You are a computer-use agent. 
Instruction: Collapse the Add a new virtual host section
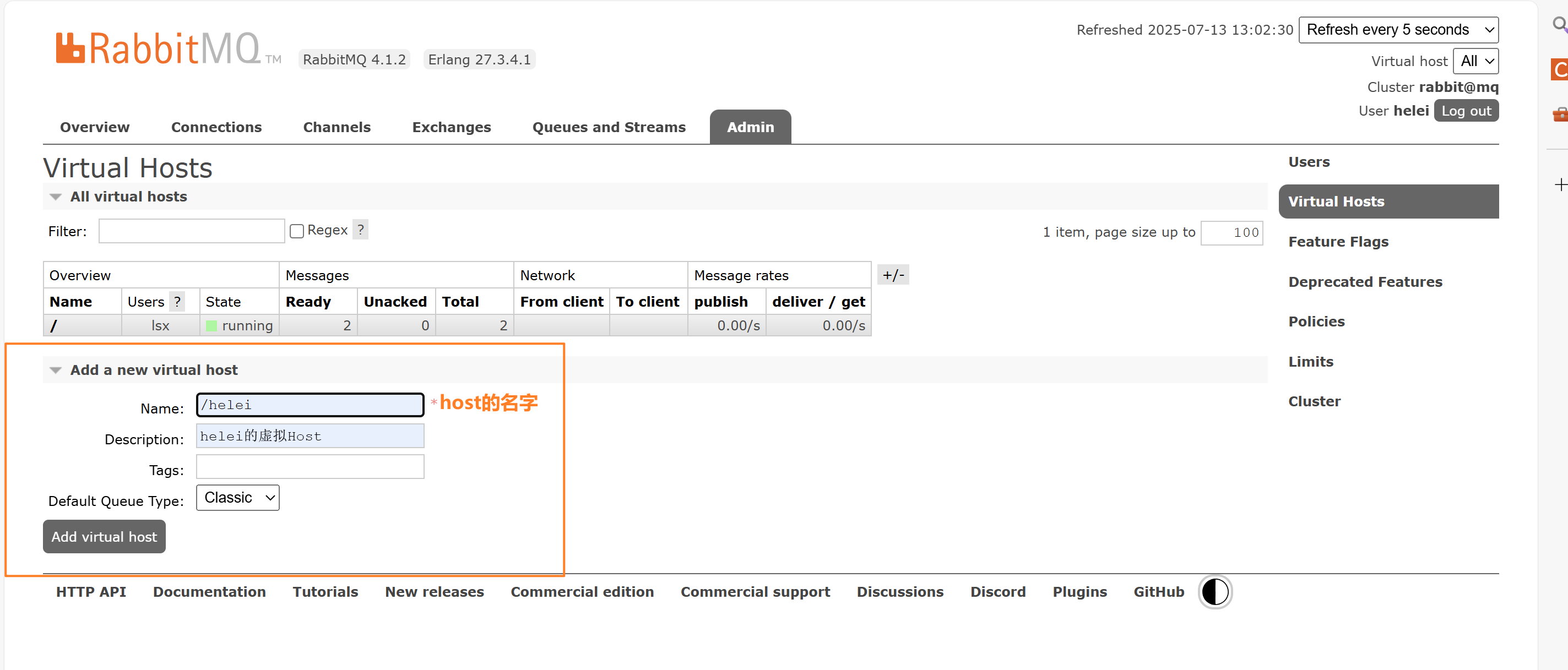[x=56, y=370]
